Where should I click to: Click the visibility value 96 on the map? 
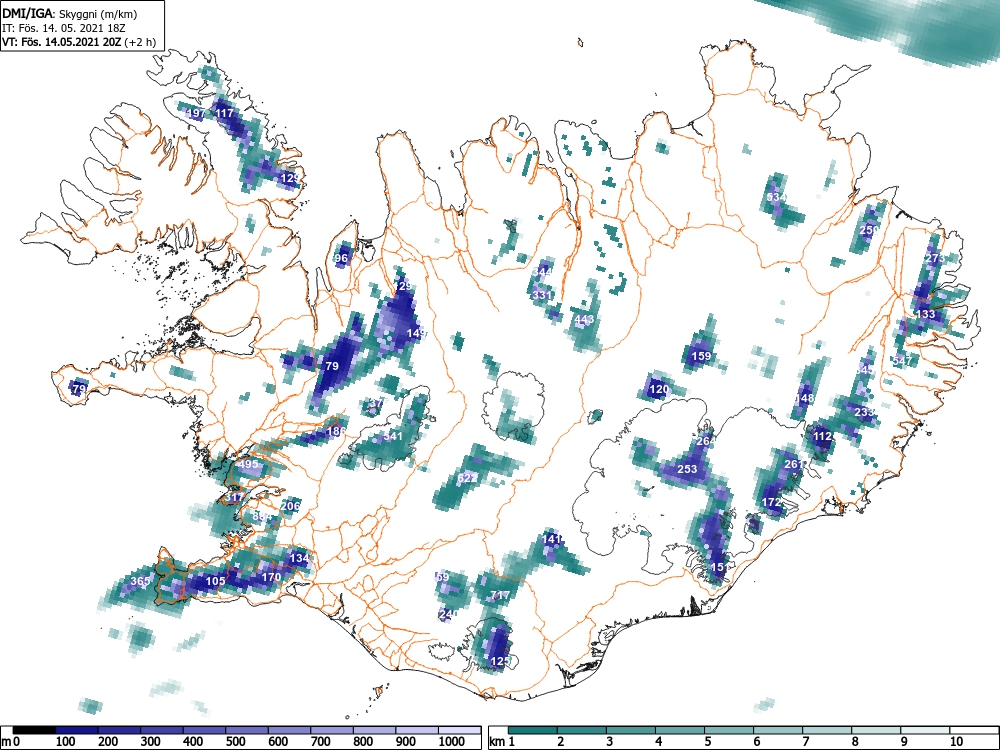click(x=341, y=258)
